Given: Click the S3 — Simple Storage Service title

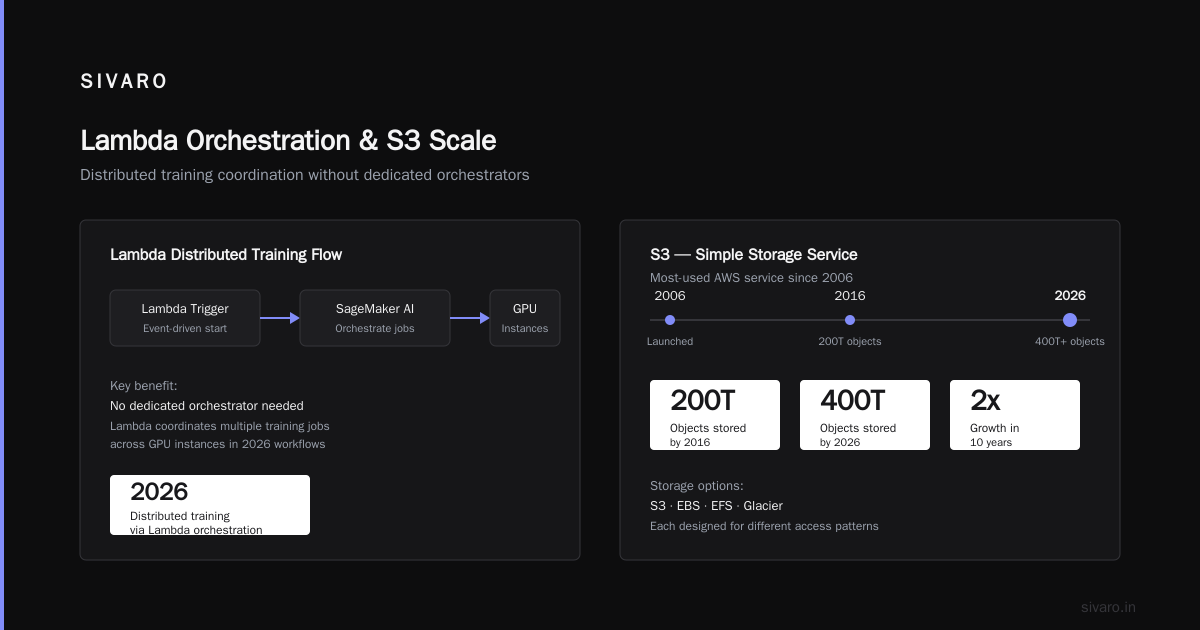Looking at the screenshot, I should tap(754, 255).
